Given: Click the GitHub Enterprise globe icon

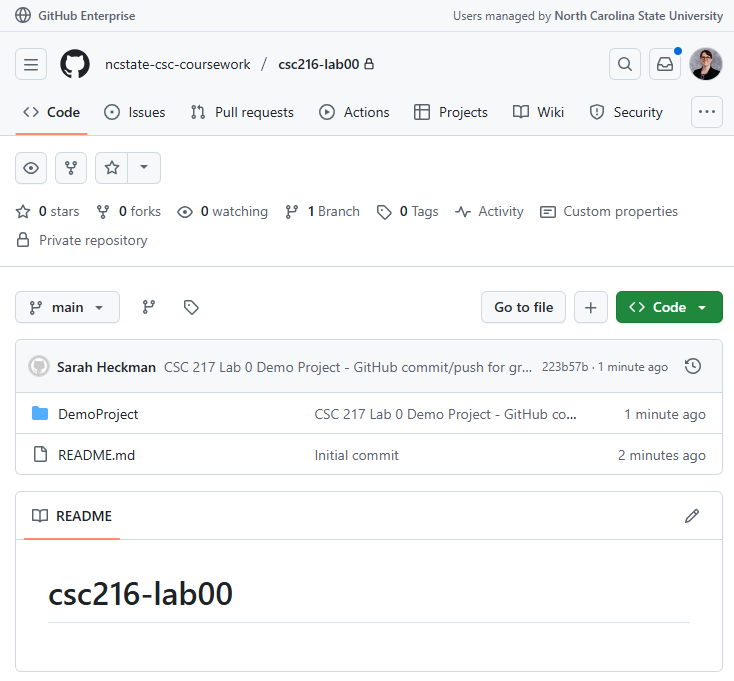Looking at the screenshot, I should [x=23, y=15].
